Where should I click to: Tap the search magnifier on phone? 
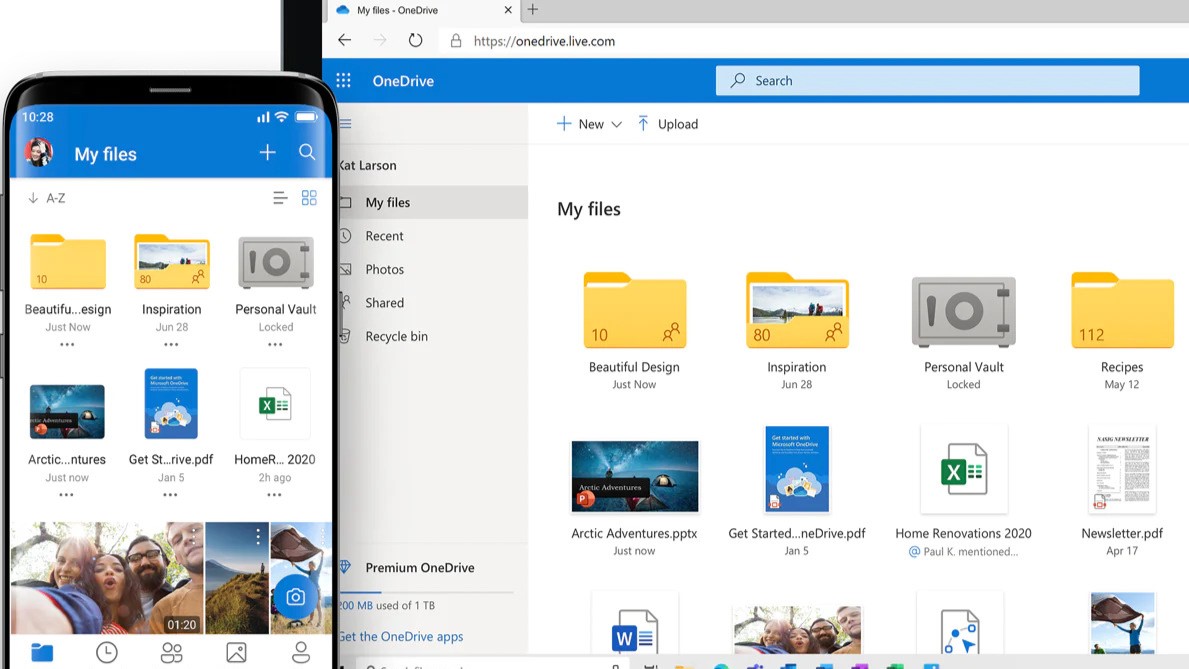(307, 153)
